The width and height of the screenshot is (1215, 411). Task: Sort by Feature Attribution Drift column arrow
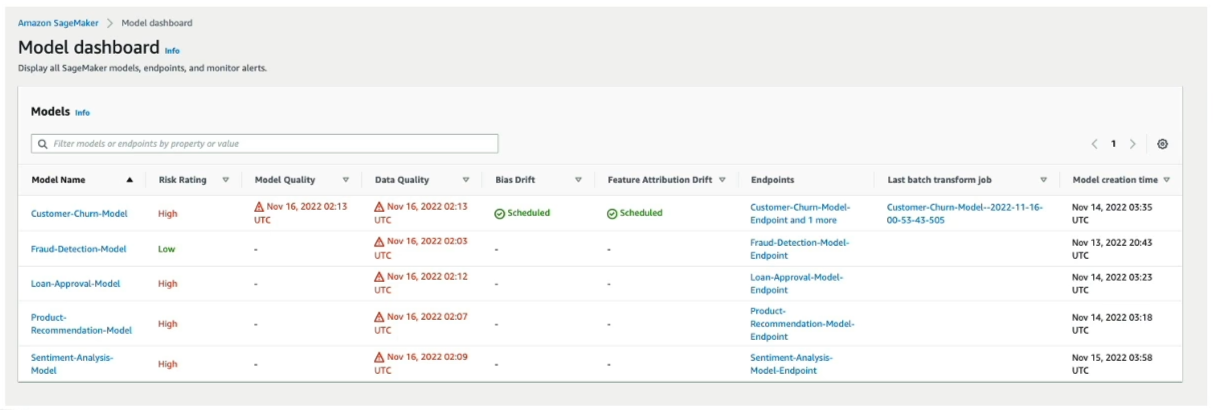[x=722, y=180]
